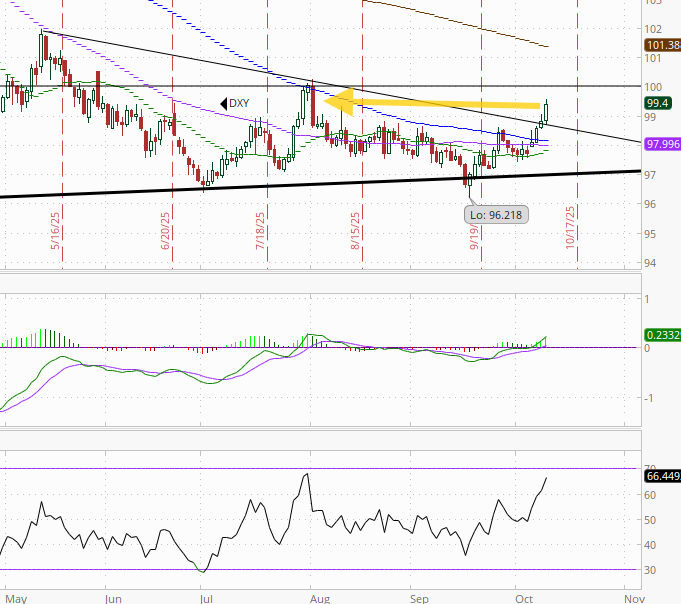The image size is (681, 604).
Task: Click the Jul label on time axis
Action: (207, 599)
